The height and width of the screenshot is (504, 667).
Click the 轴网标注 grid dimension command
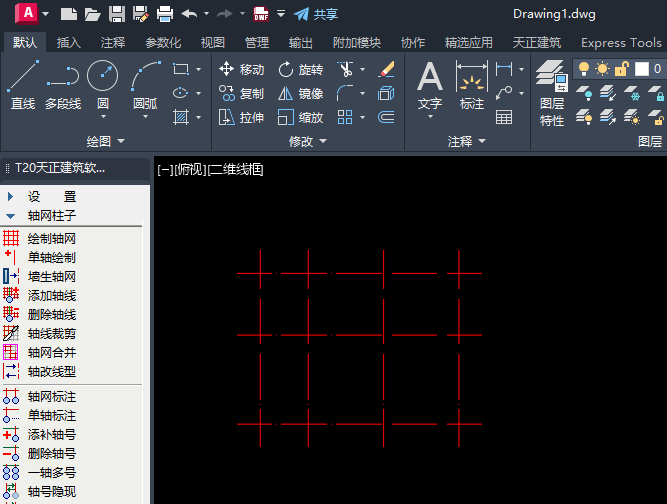[51, 397]
